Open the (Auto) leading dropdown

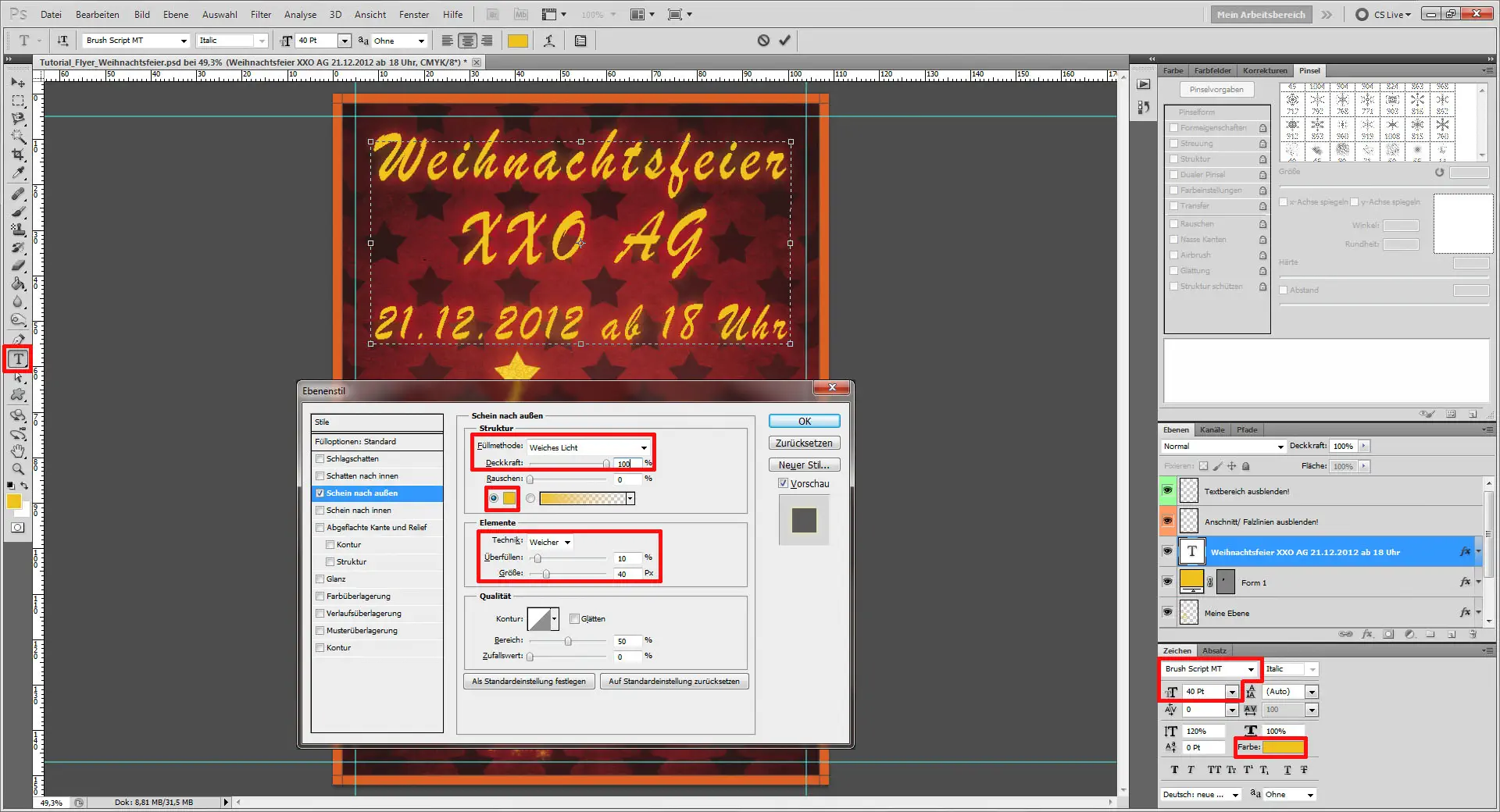[1312, 692]
